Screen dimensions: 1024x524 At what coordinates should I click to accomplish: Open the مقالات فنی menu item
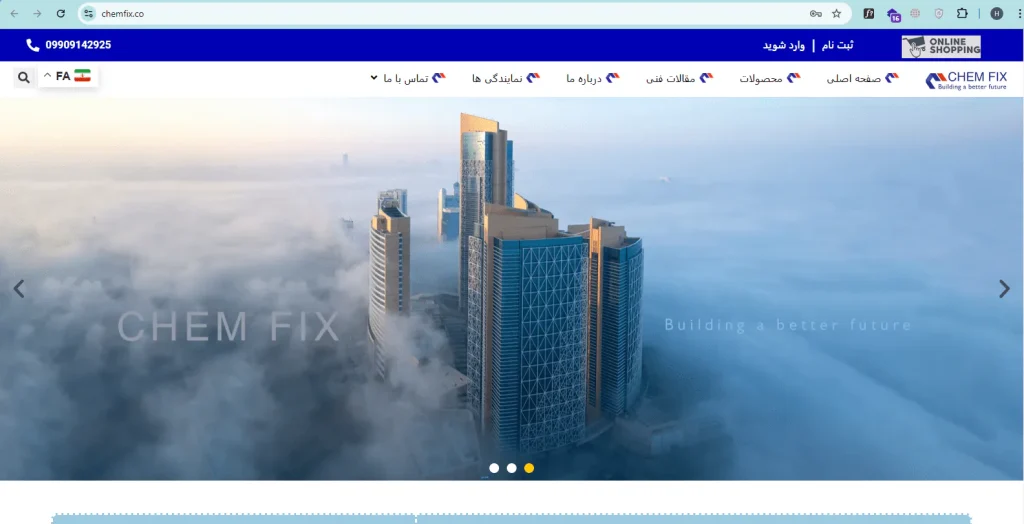678,78
